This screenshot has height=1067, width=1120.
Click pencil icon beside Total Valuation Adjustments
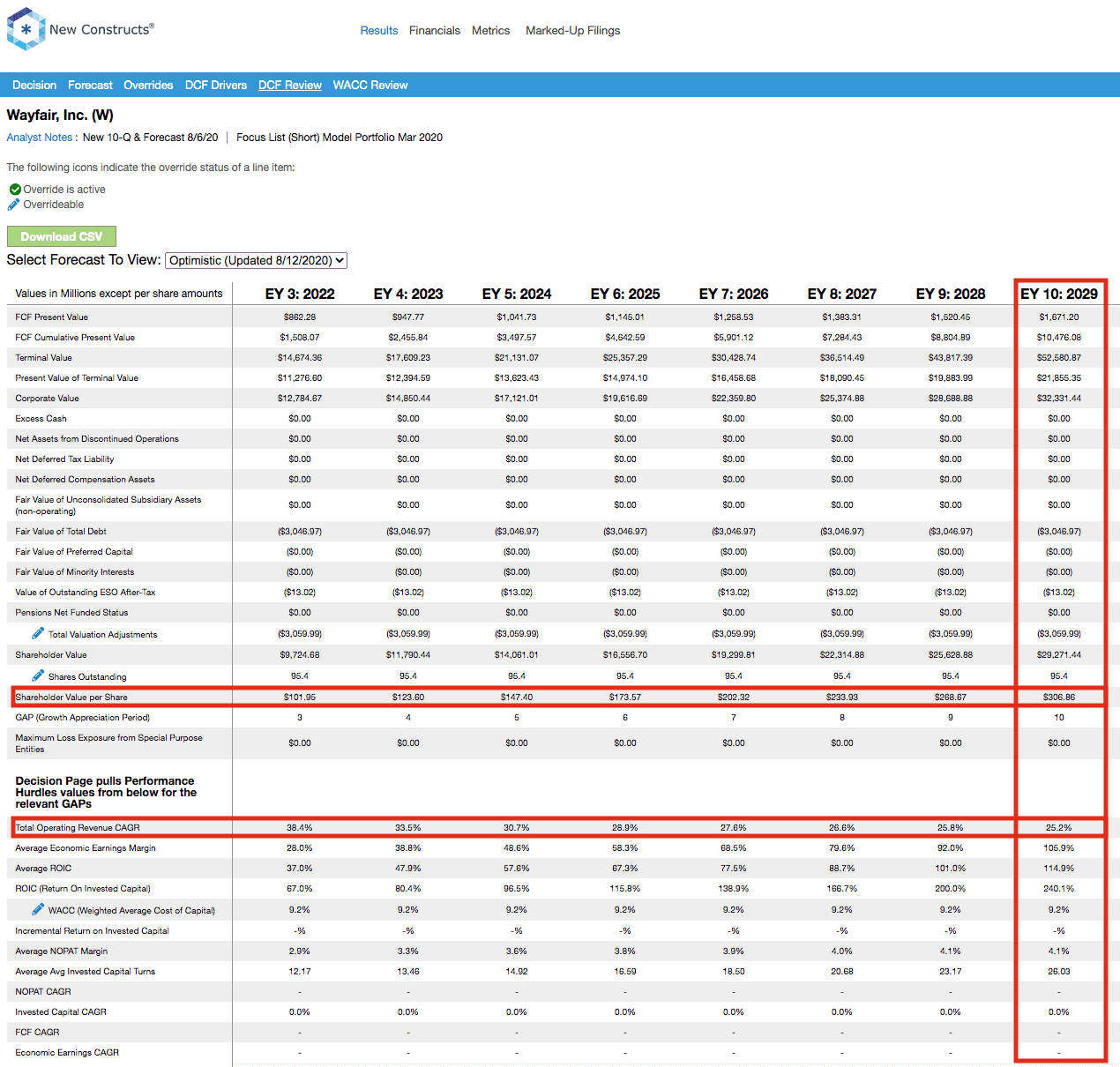pyautogui.click(x=38, y=633)
